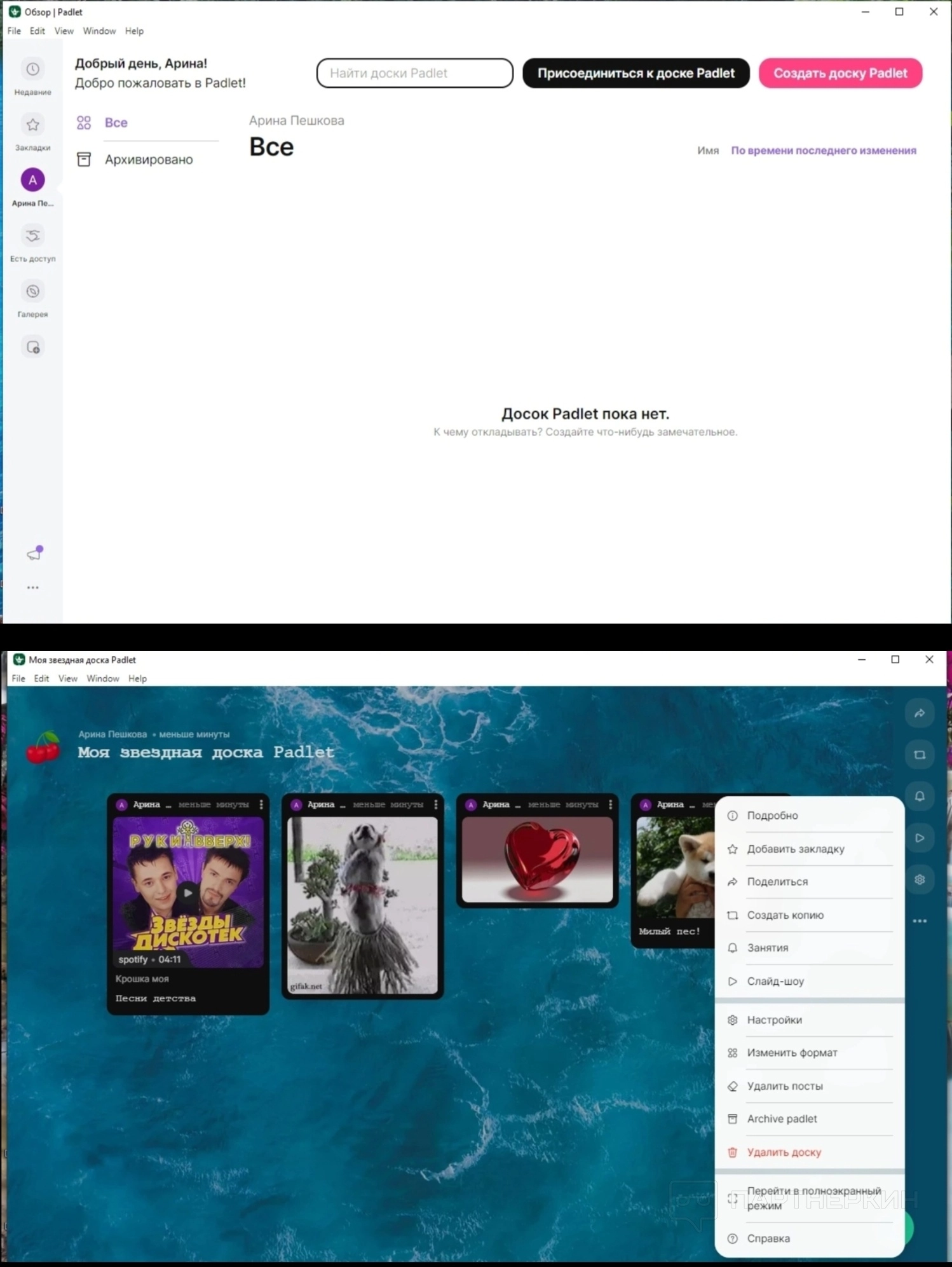
Task: Click author avatar on the dancing dog post
Action: click(x=296, y=805)
